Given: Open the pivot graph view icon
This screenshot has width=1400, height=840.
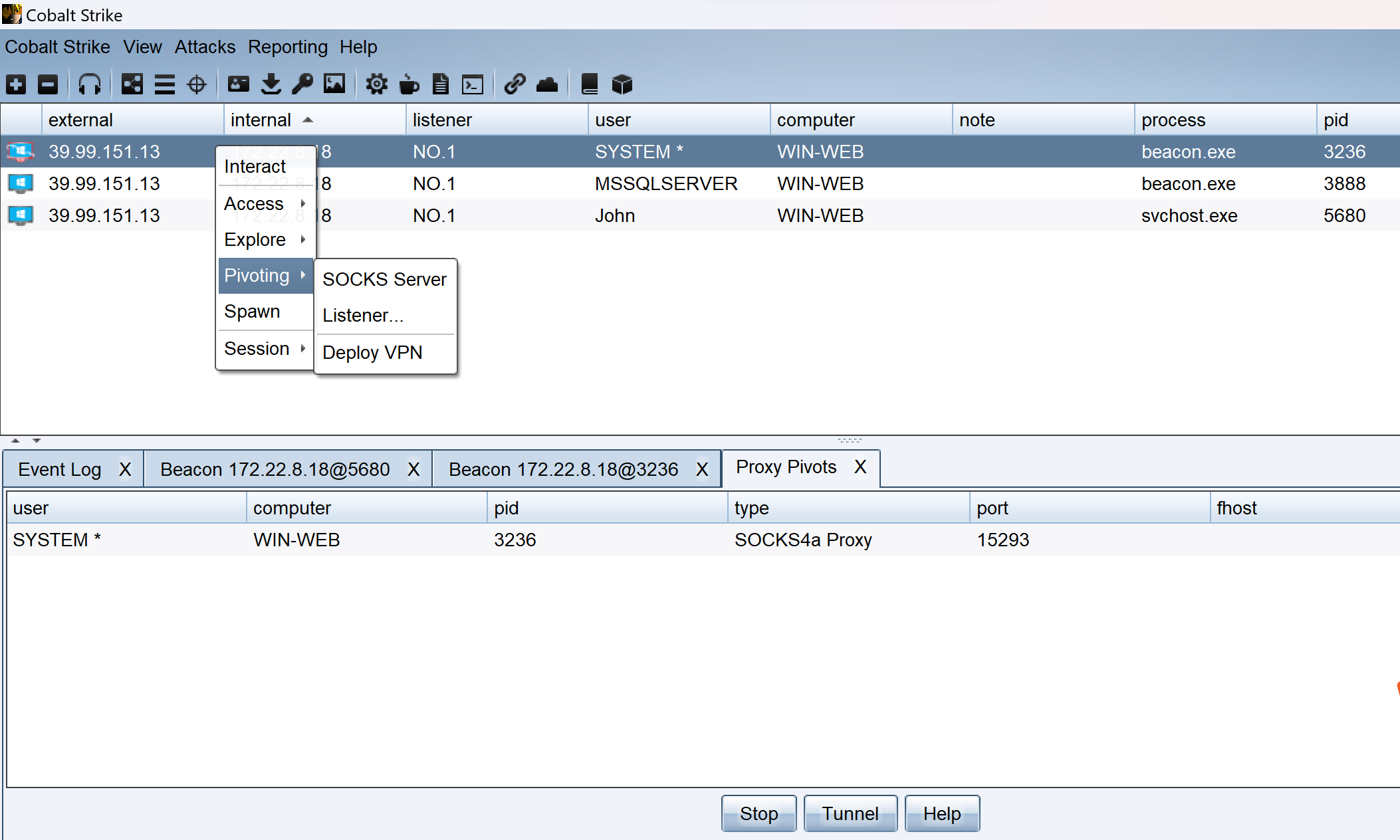Looking at the screenshot, I should (x=132, y=84).
